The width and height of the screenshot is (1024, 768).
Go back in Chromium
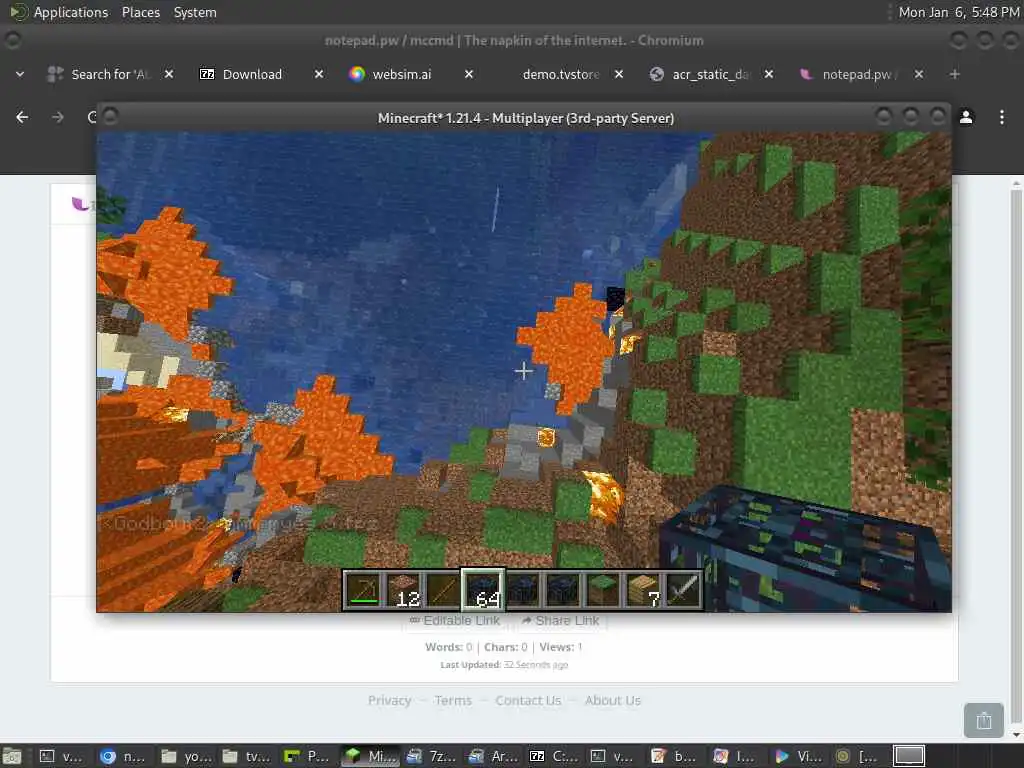point(22,117)
